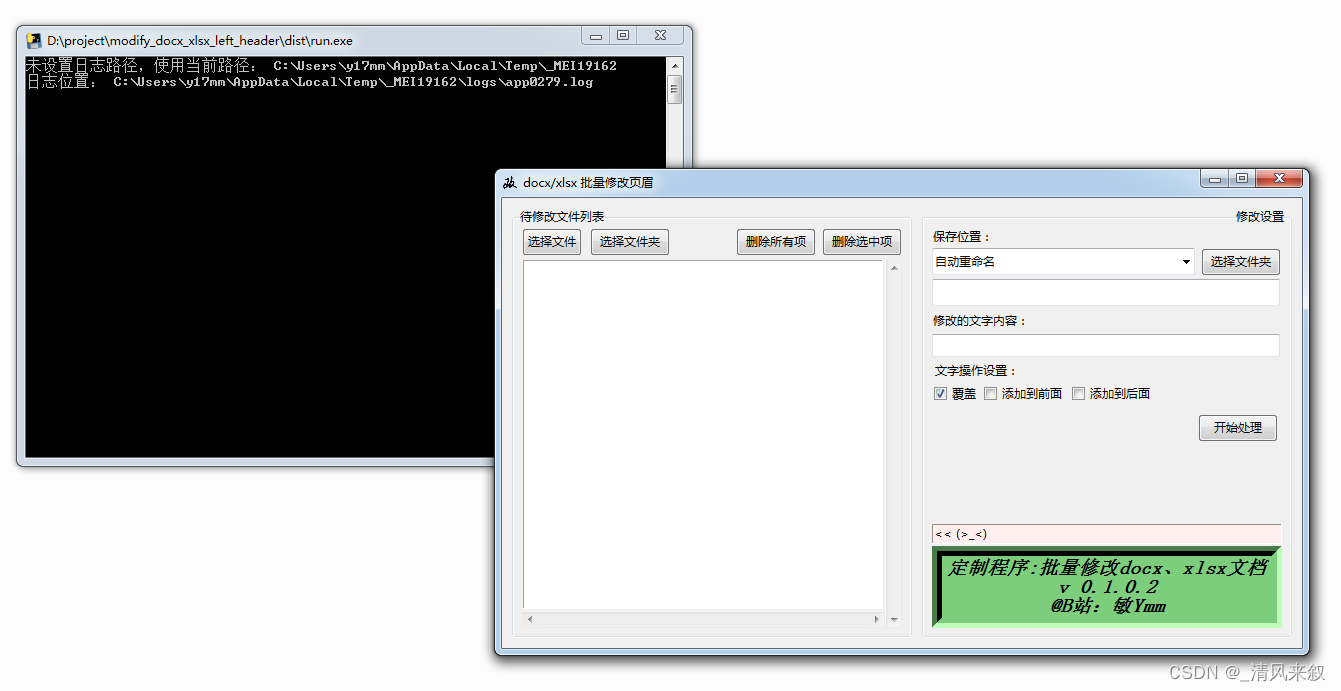Click the green banner text 定制程序:批量修改docx、xlsx文档
Viewport: 1341px width, 691px height.
pos(1108,568)
